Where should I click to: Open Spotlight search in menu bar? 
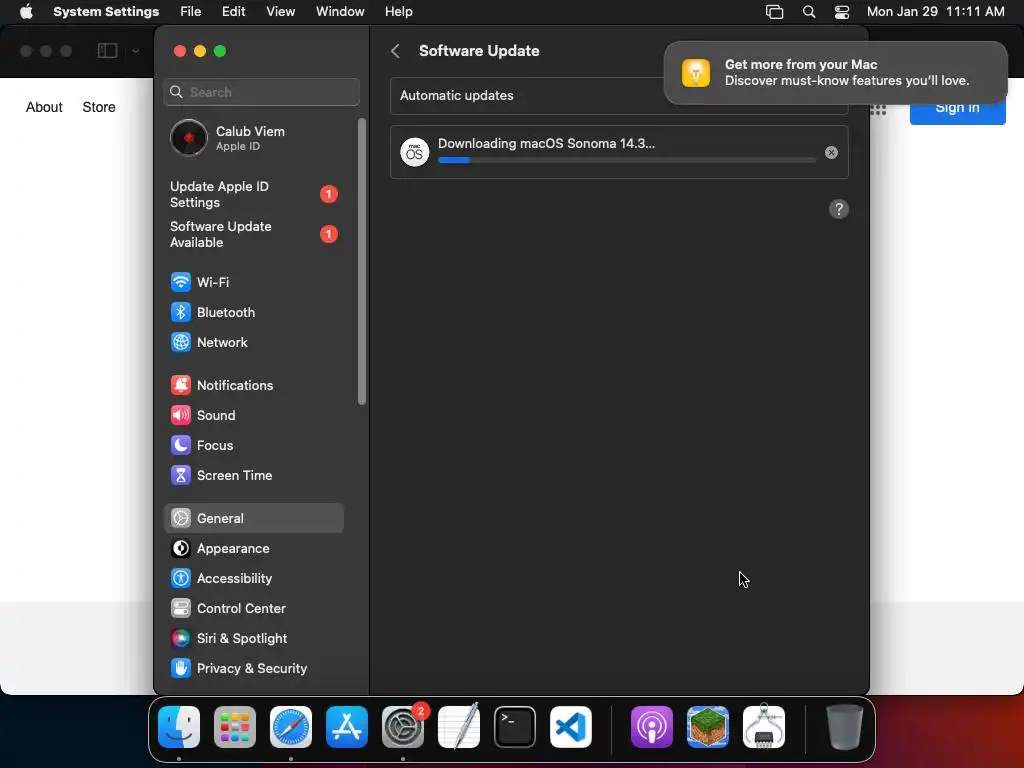pos(808,12)
